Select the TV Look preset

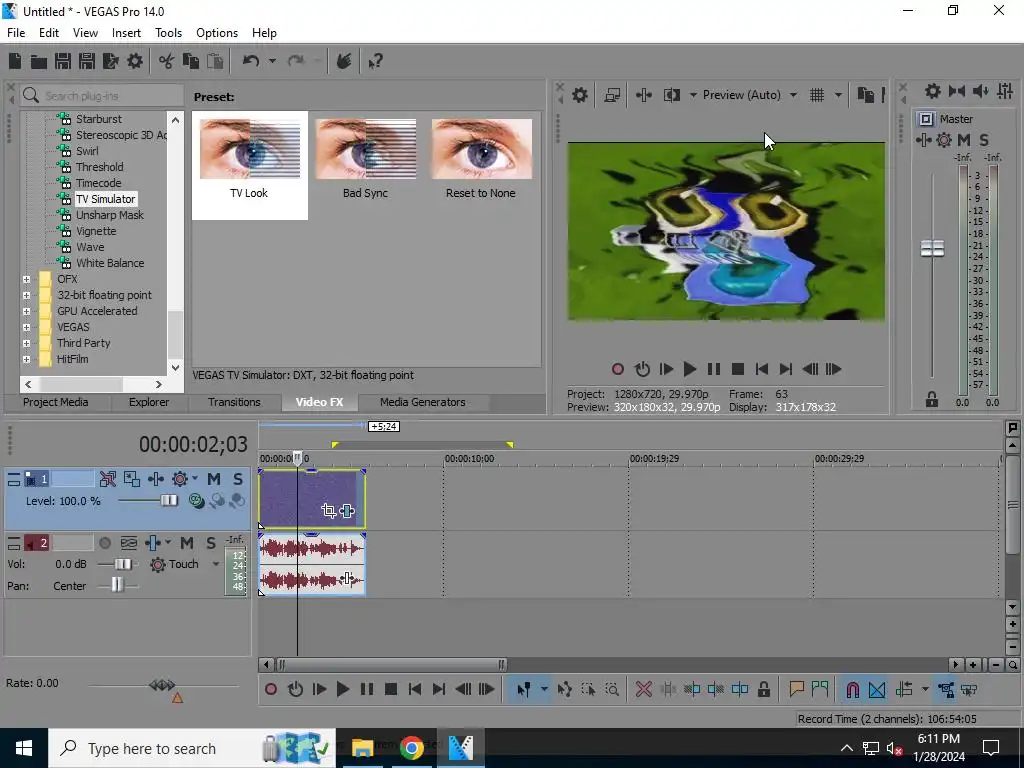249,165
